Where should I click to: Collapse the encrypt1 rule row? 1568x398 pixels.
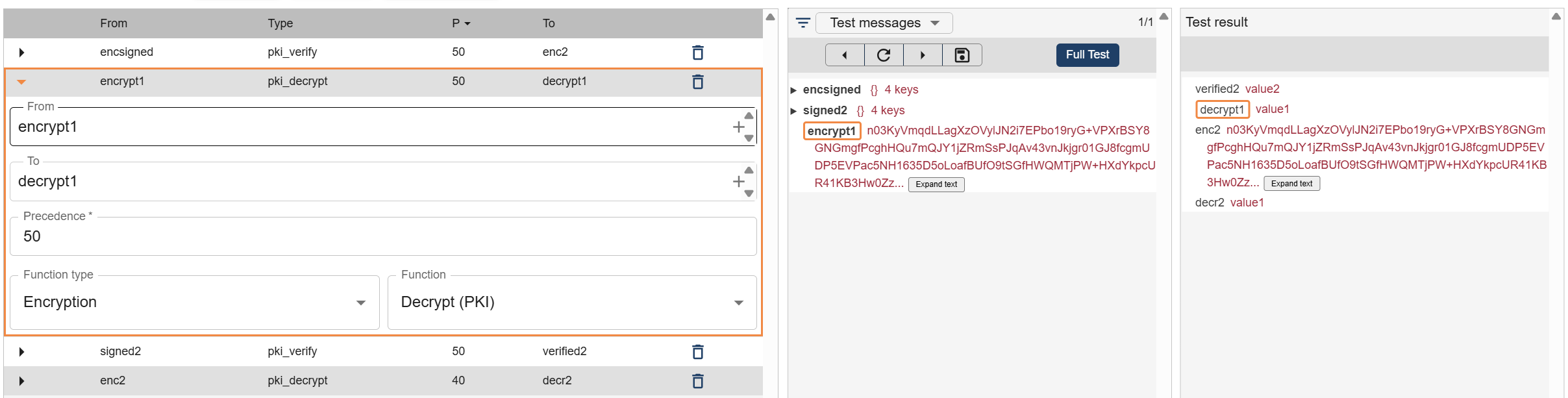coord(21,82)
